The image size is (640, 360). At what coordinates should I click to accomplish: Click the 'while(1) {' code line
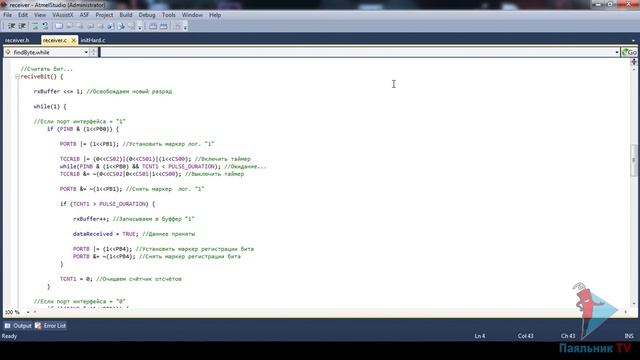point(50,107)
